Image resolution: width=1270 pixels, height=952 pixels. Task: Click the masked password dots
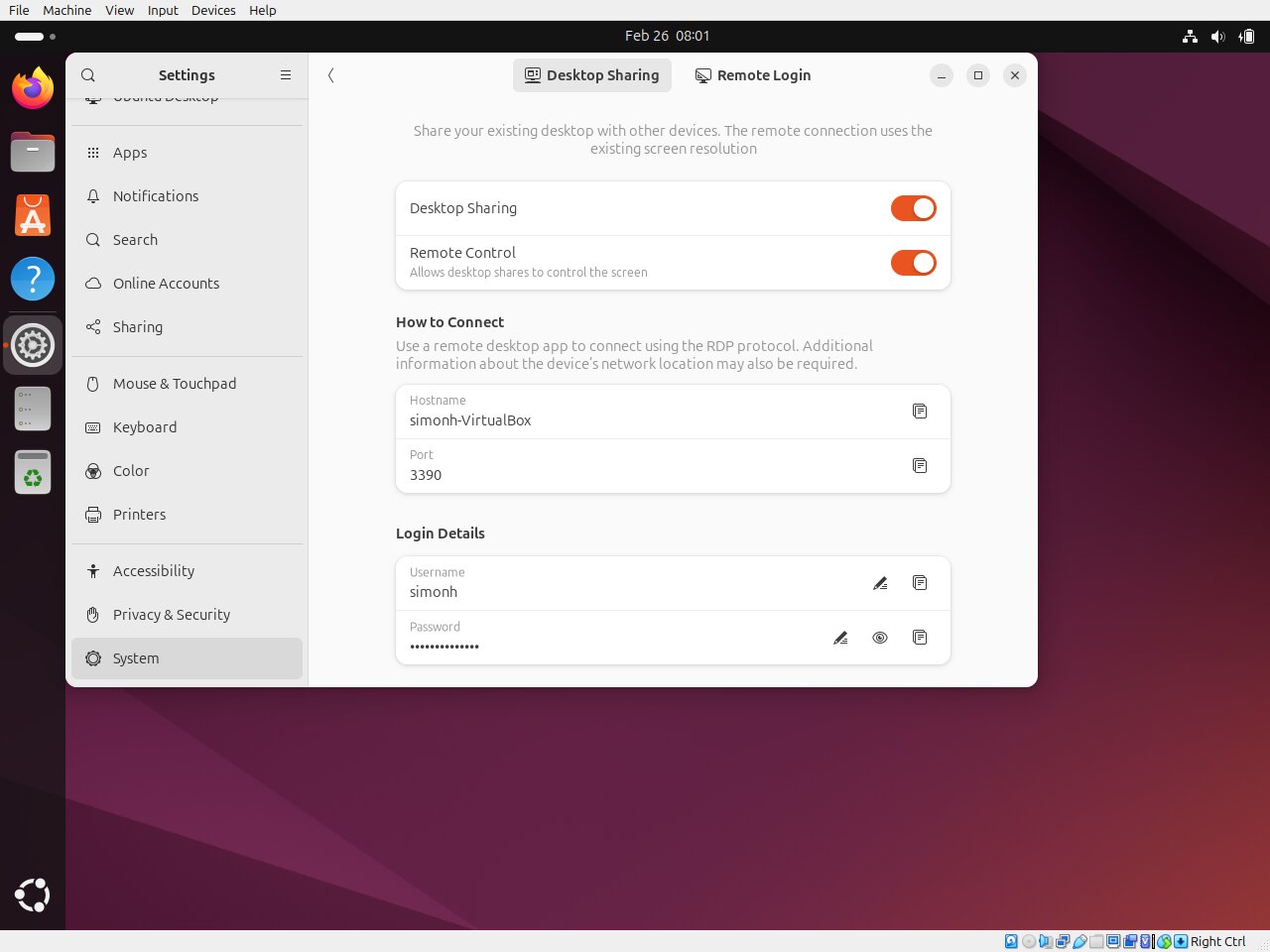444,647
